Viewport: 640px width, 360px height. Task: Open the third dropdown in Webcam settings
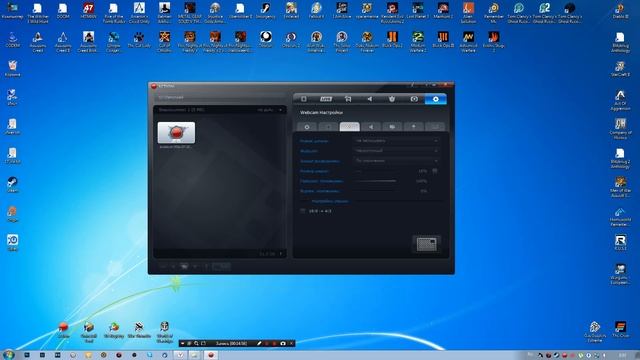tap(396, 161)
